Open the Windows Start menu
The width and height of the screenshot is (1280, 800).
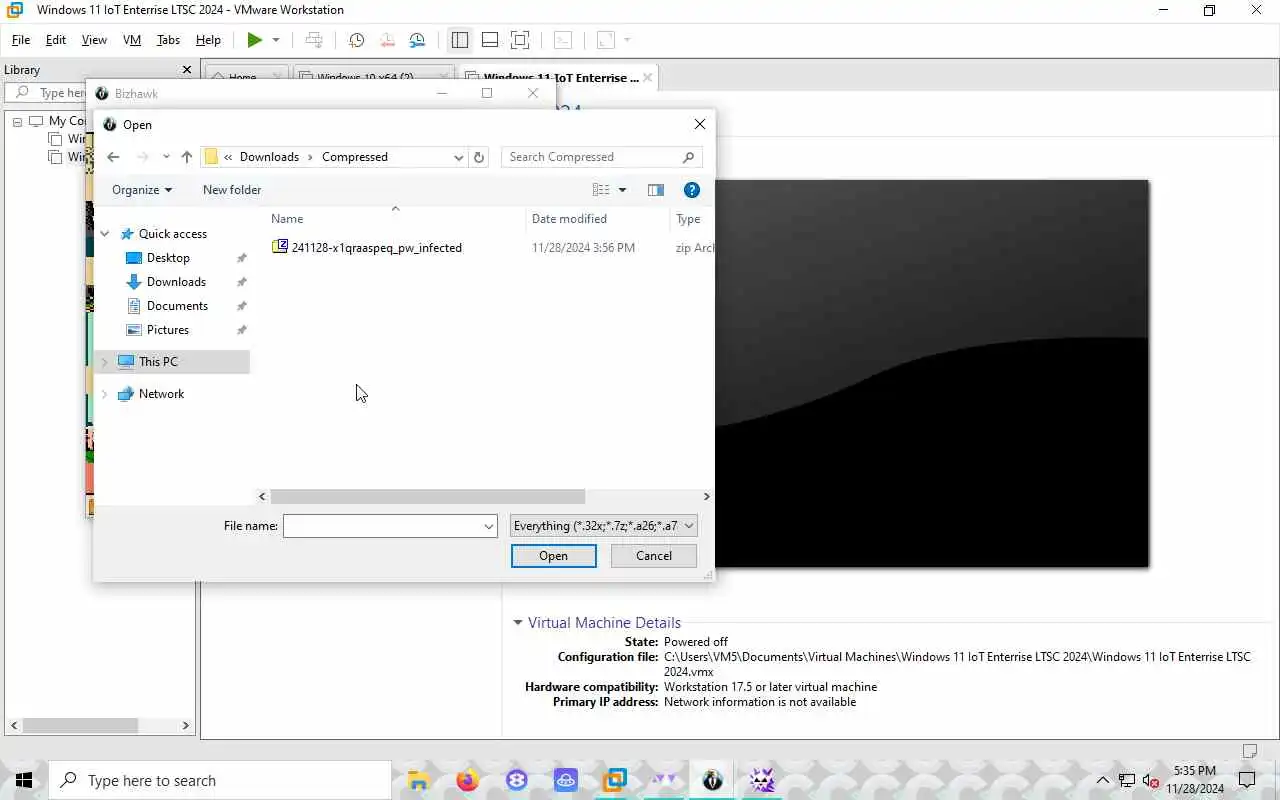24,780
